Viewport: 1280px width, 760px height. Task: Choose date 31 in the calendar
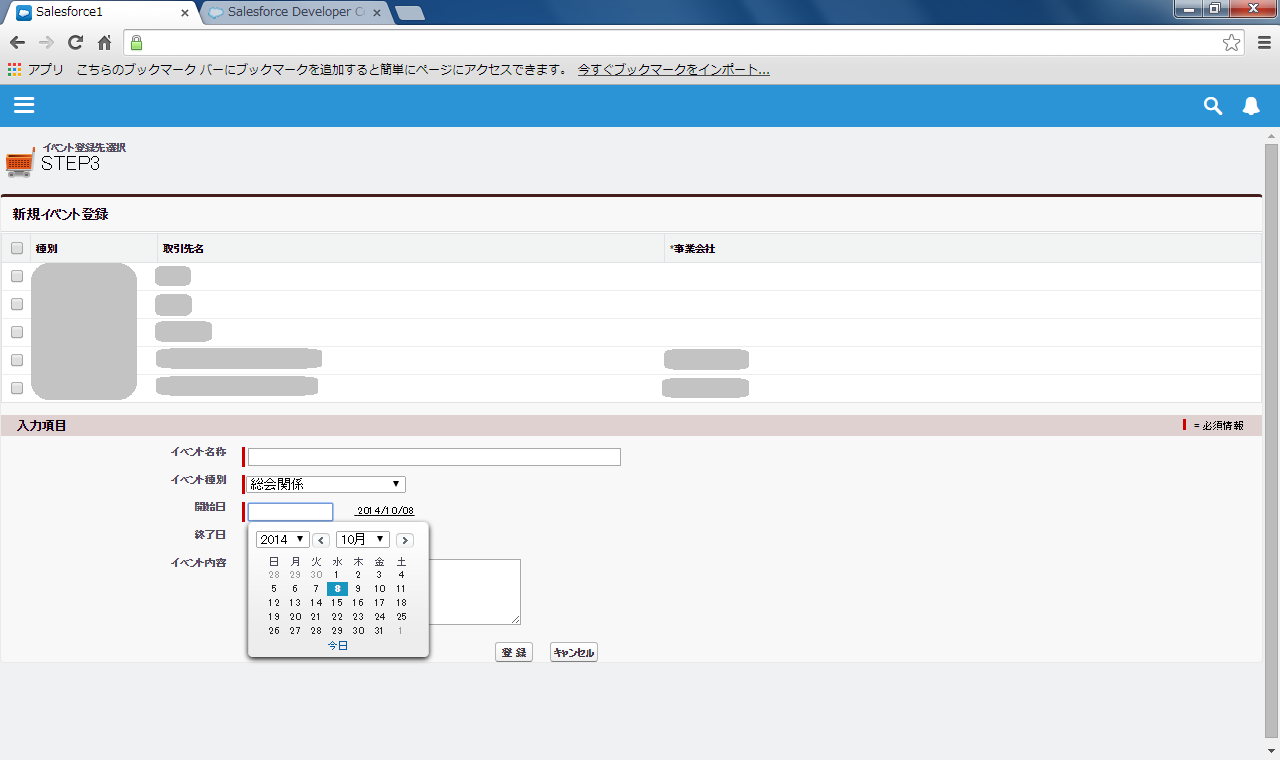[x=379, y=631]
